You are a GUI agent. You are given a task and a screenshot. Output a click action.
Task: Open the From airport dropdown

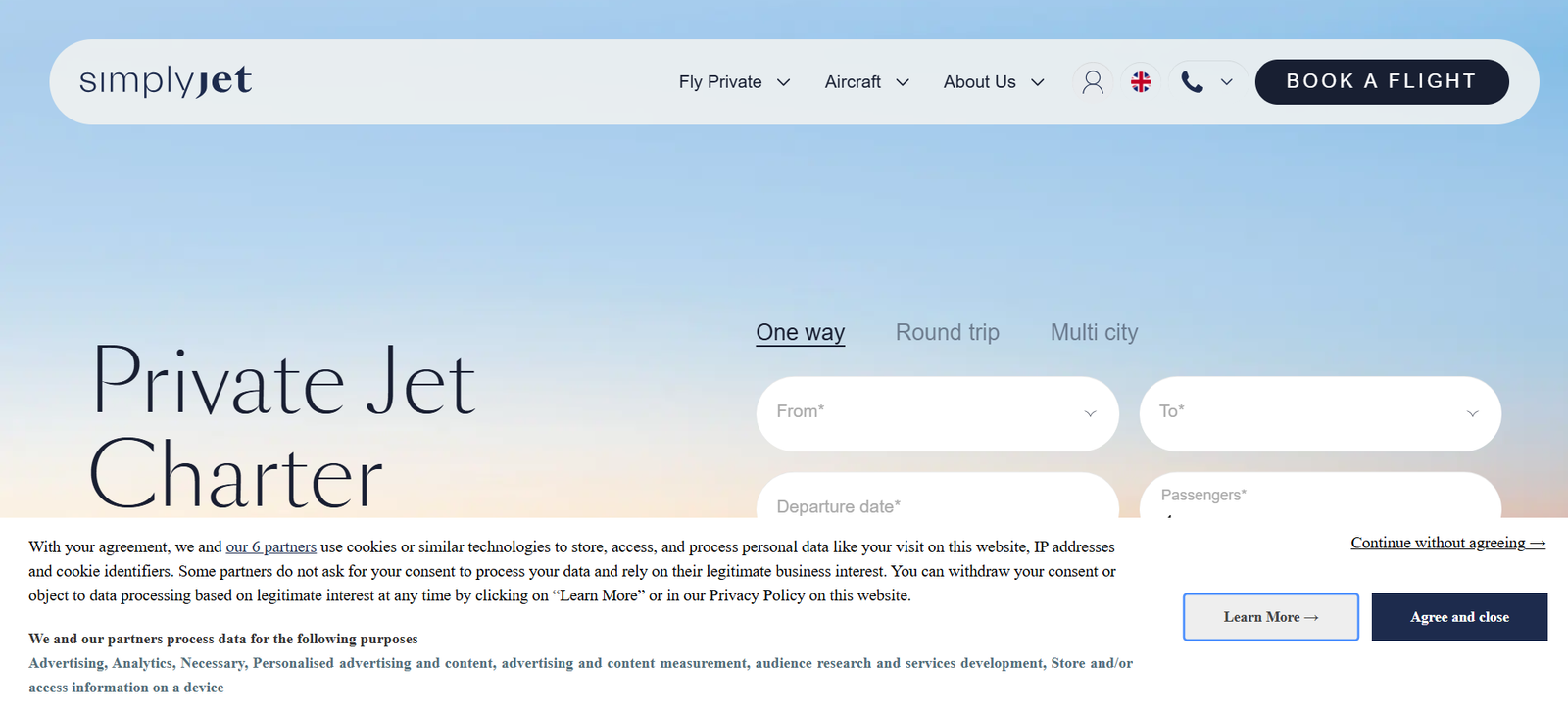(x=937, y=413)
